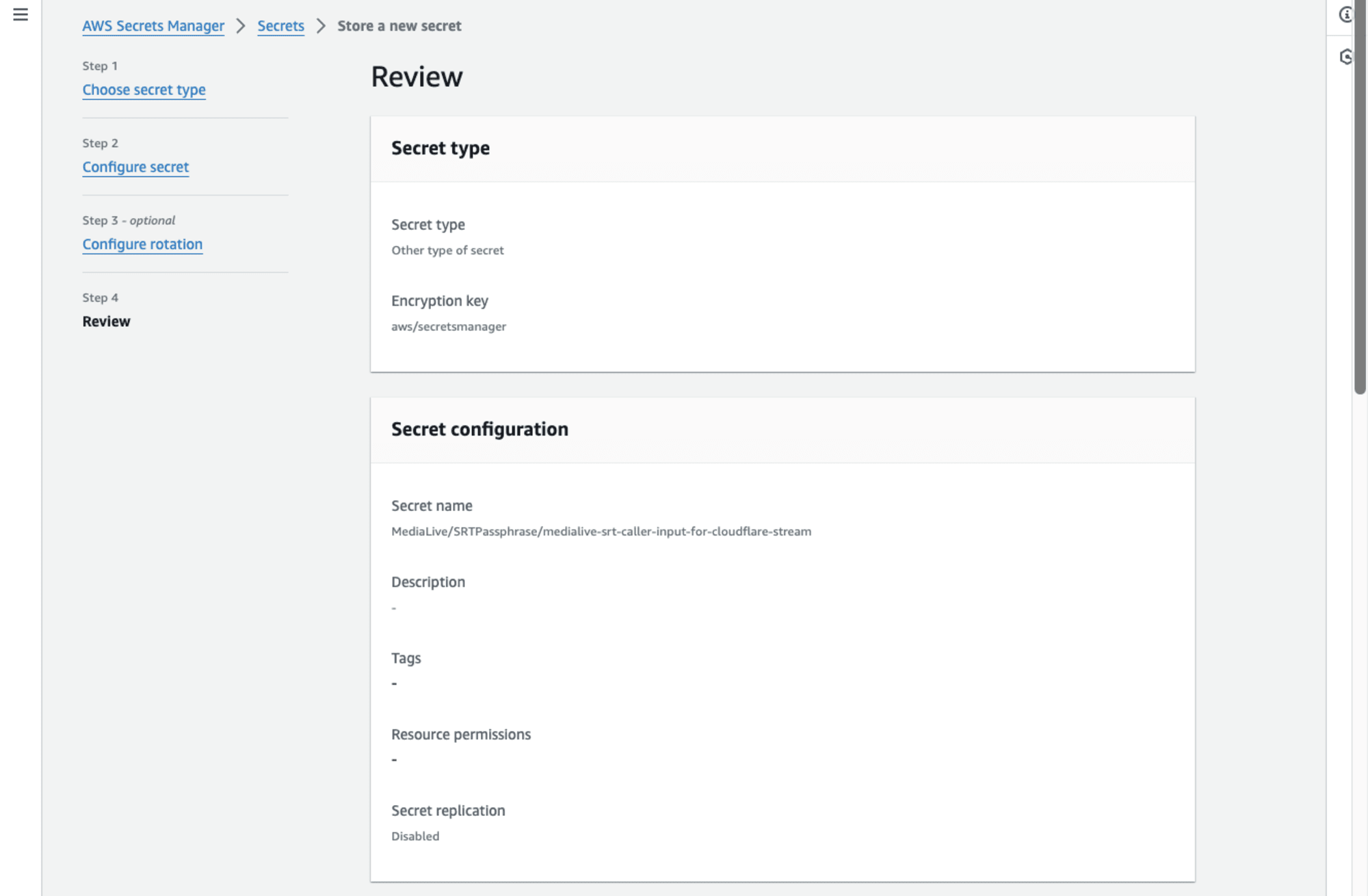Click the Secret replication label
Viewport: 1368px width, 896px height.
[x=448, y=811]
